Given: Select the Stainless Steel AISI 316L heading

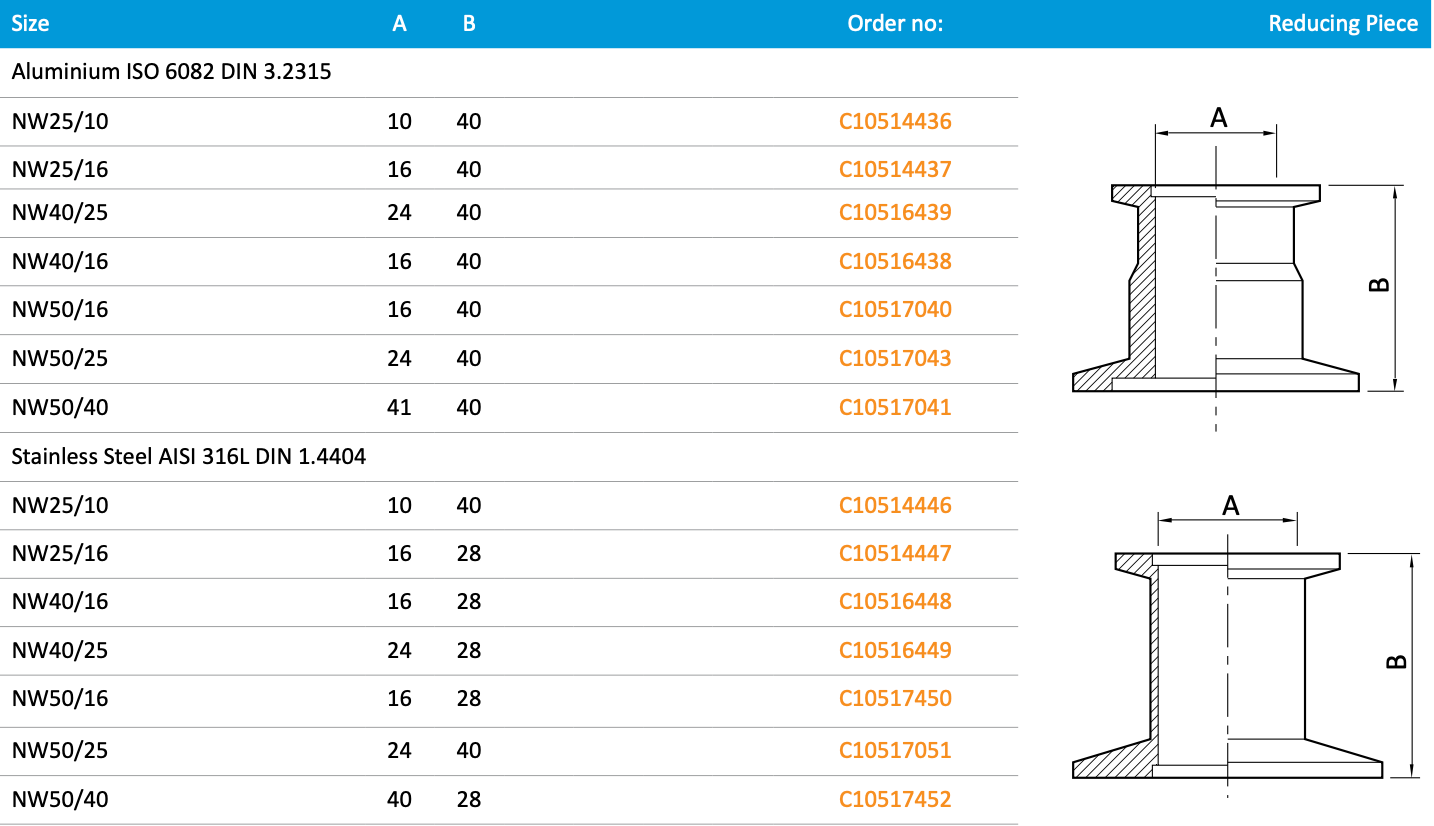Looking at the screenshot, I should 189,458.
